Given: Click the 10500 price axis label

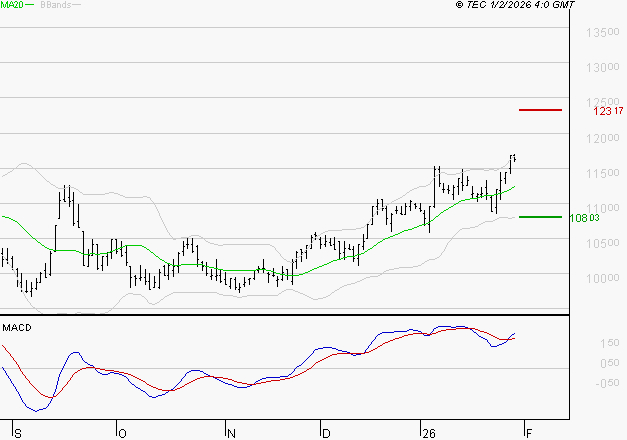Looking at the screenshot, I should (603, 243).
